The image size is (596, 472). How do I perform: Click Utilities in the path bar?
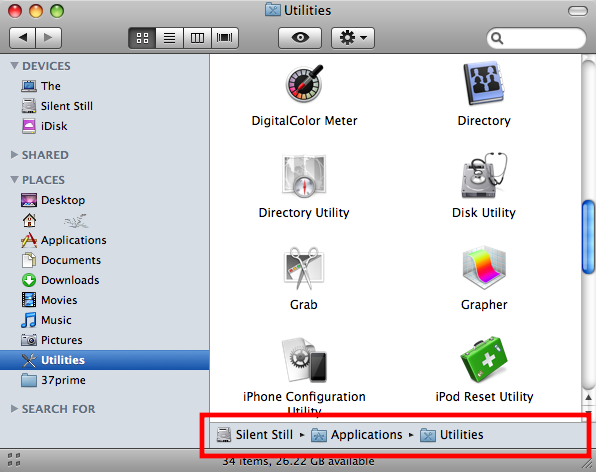(x=452, y=434)
